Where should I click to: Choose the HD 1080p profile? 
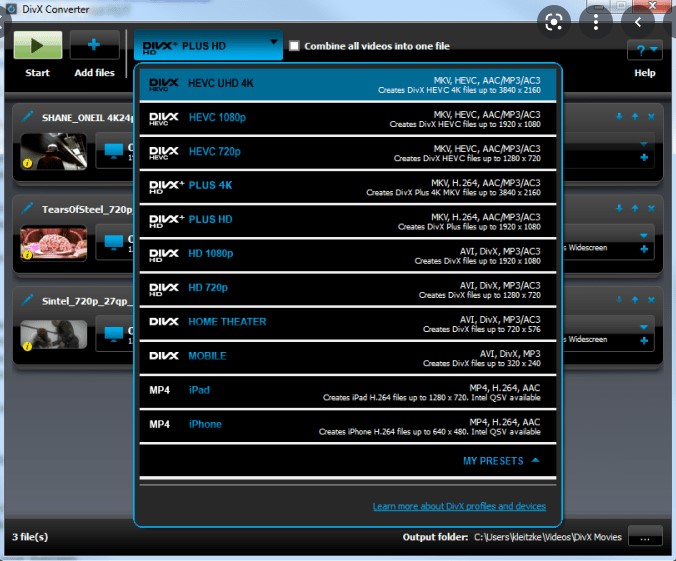coord(348,255)
